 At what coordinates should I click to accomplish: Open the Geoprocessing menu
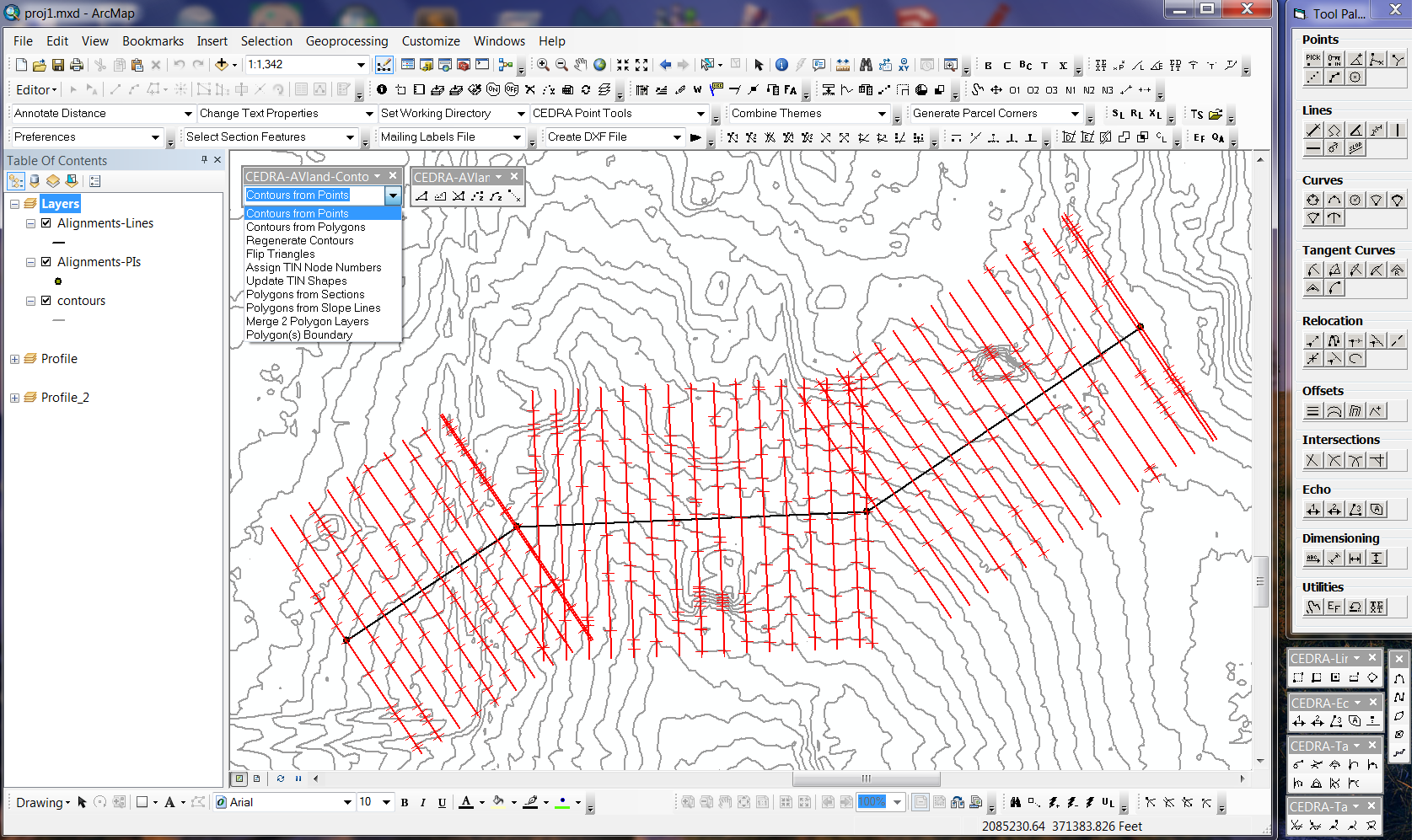click(x=346, y=40)
